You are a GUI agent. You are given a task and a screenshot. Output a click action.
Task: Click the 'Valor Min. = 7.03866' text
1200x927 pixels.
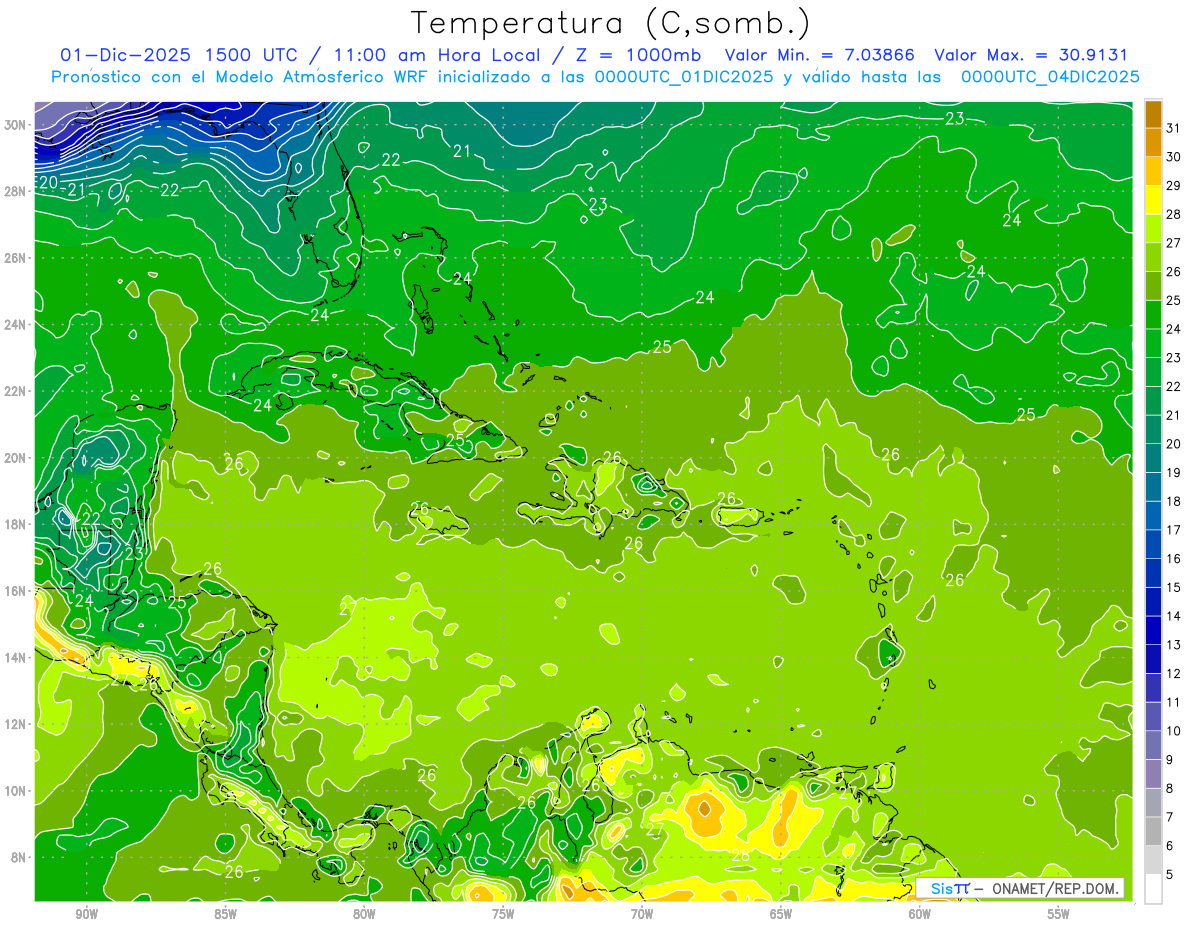(820, 55)
